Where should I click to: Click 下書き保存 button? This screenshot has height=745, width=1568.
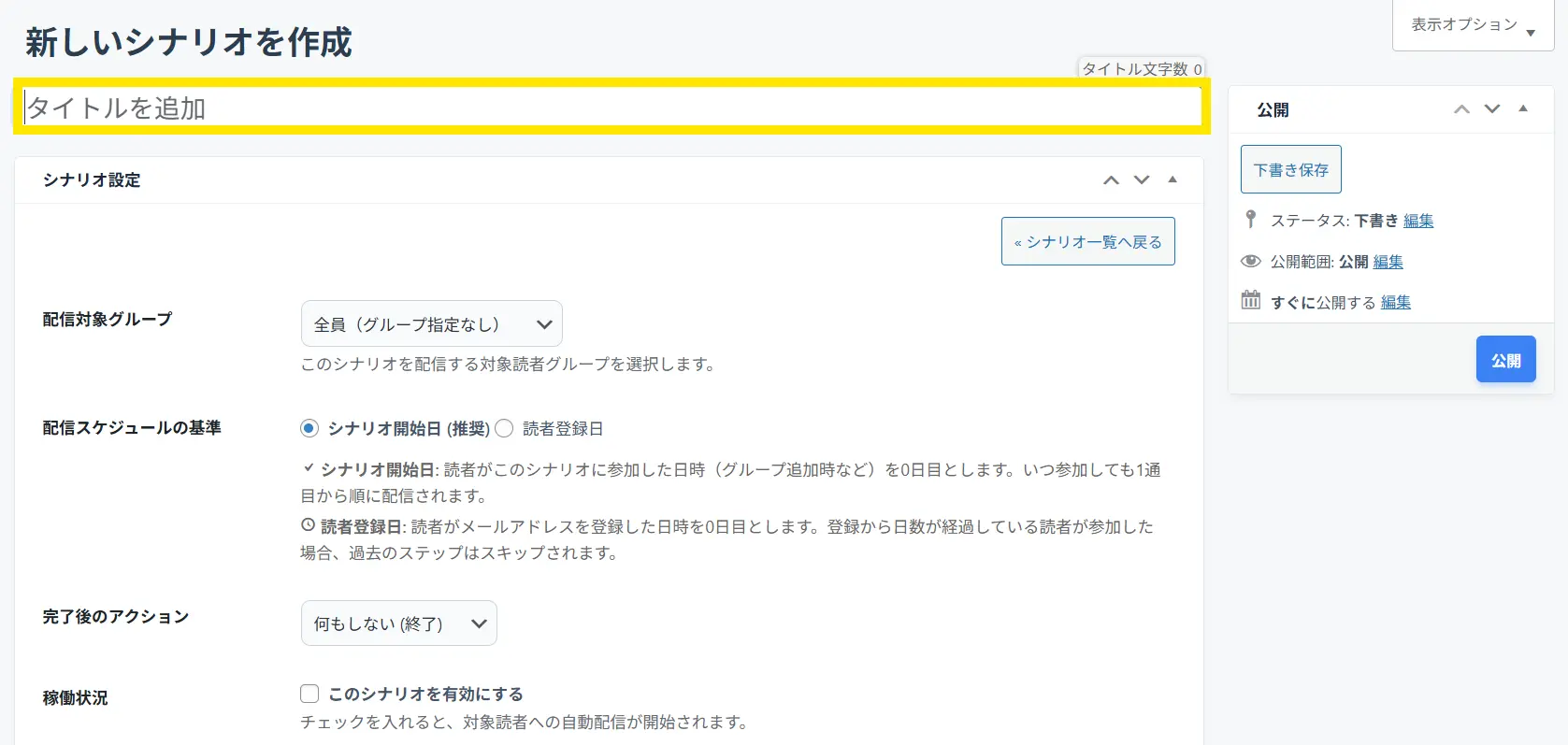pyautogui.click(x=1290, y=169)
